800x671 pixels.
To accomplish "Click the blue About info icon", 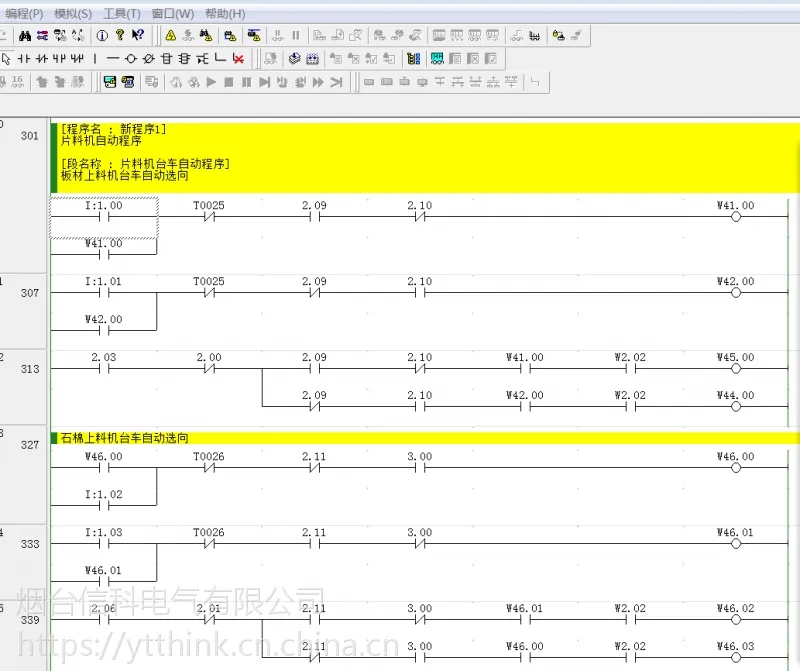I will point(102,36).
